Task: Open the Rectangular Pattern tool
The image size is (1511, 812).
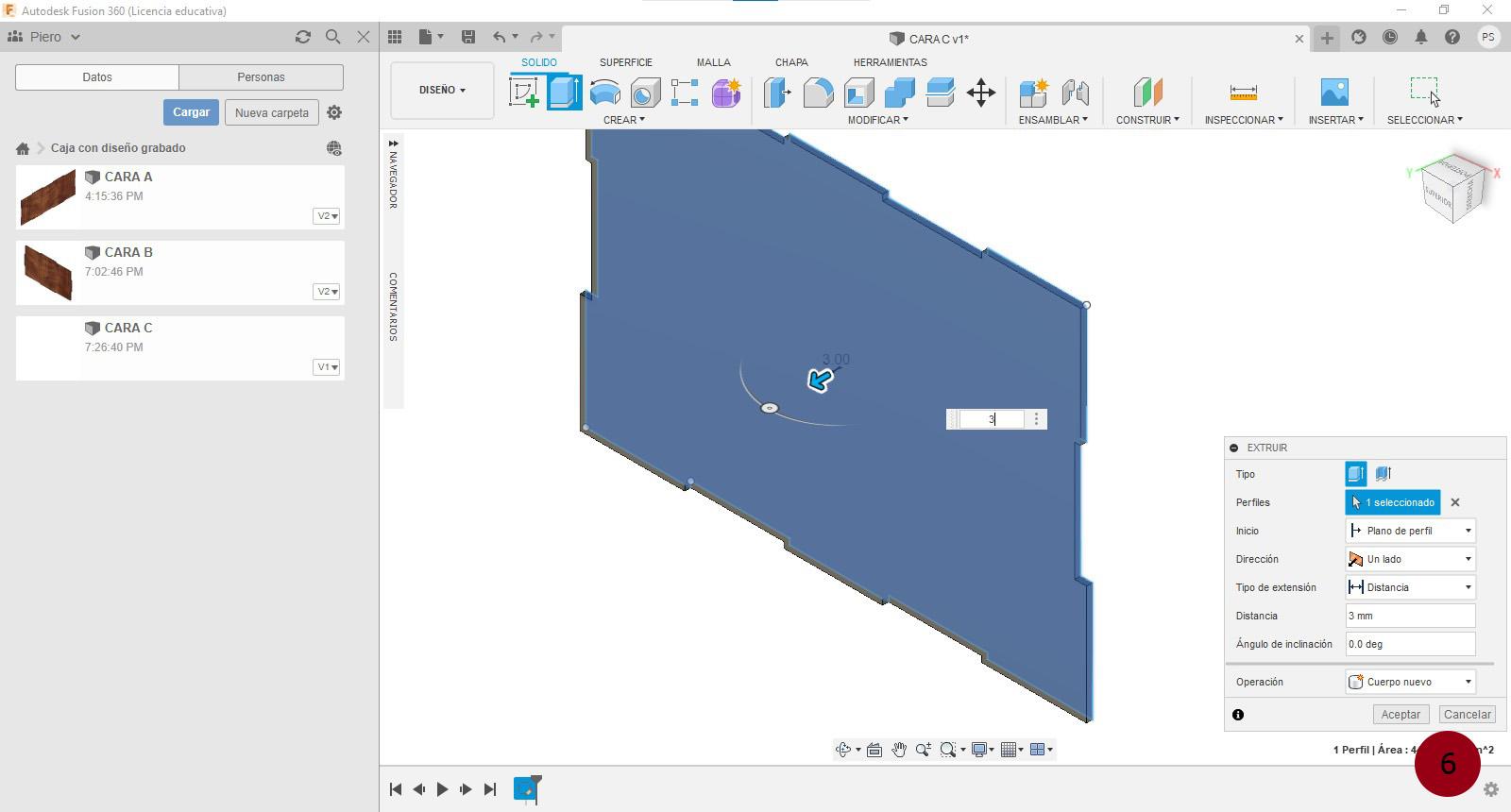Action: tap(685, 93)
